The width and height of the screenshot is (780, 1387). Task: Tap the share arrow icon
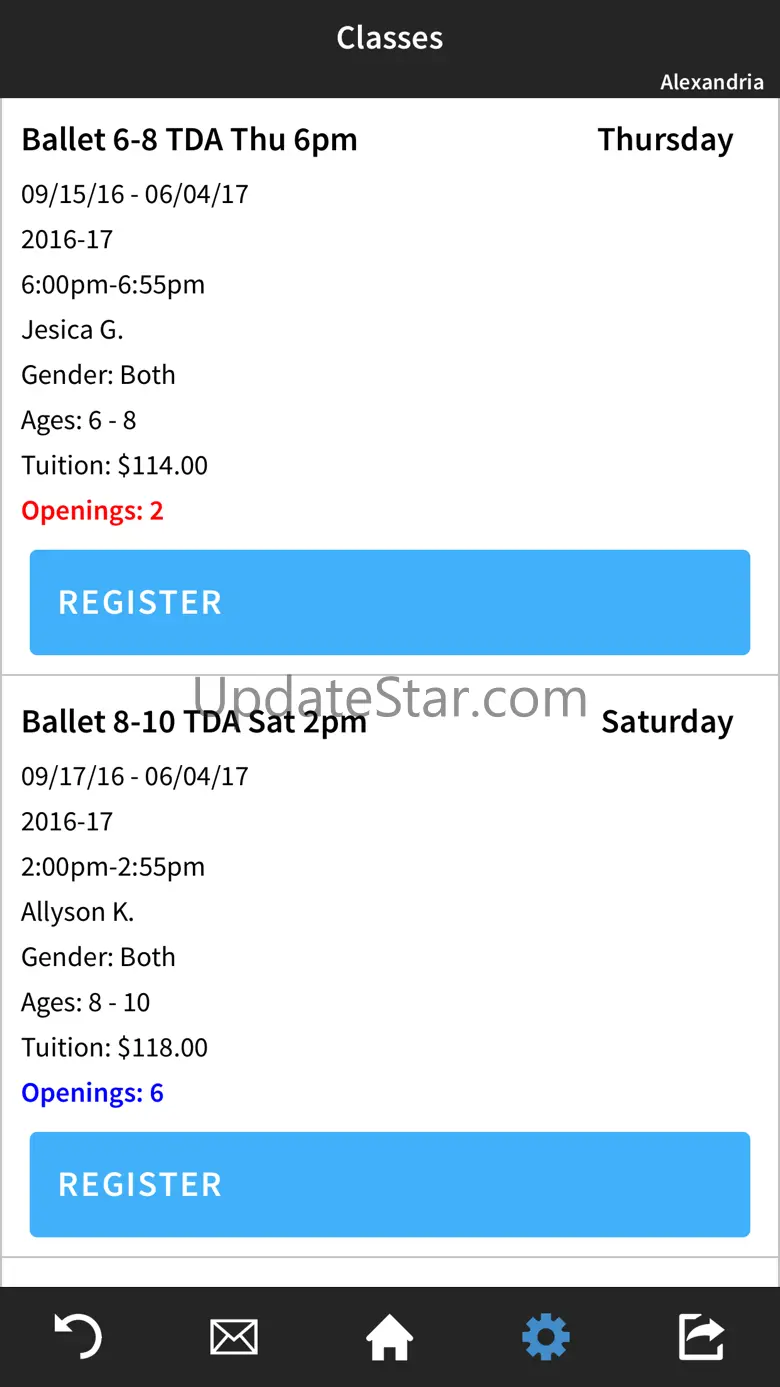[x=701, y=1337]
